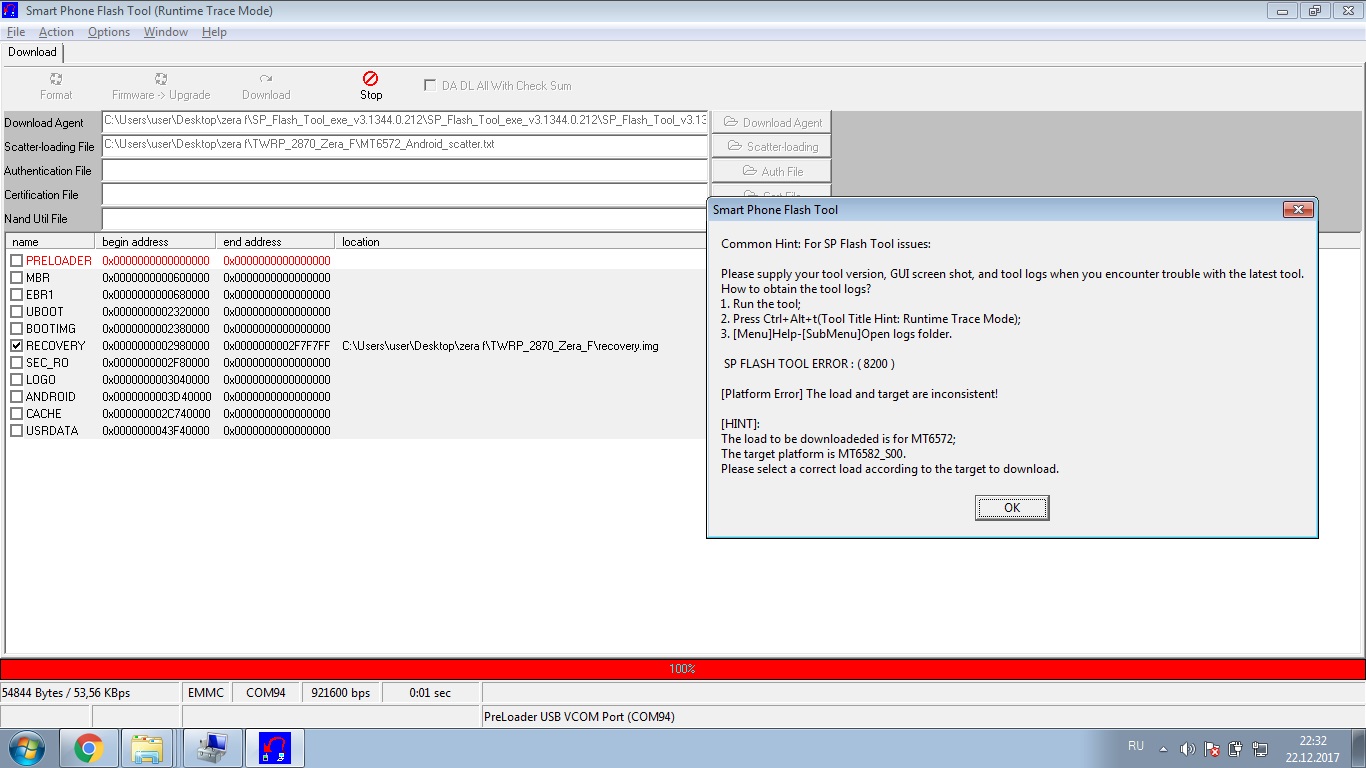Click the Nand Util File field
This screenshot has height=768, width=1366.
(405, 219)
